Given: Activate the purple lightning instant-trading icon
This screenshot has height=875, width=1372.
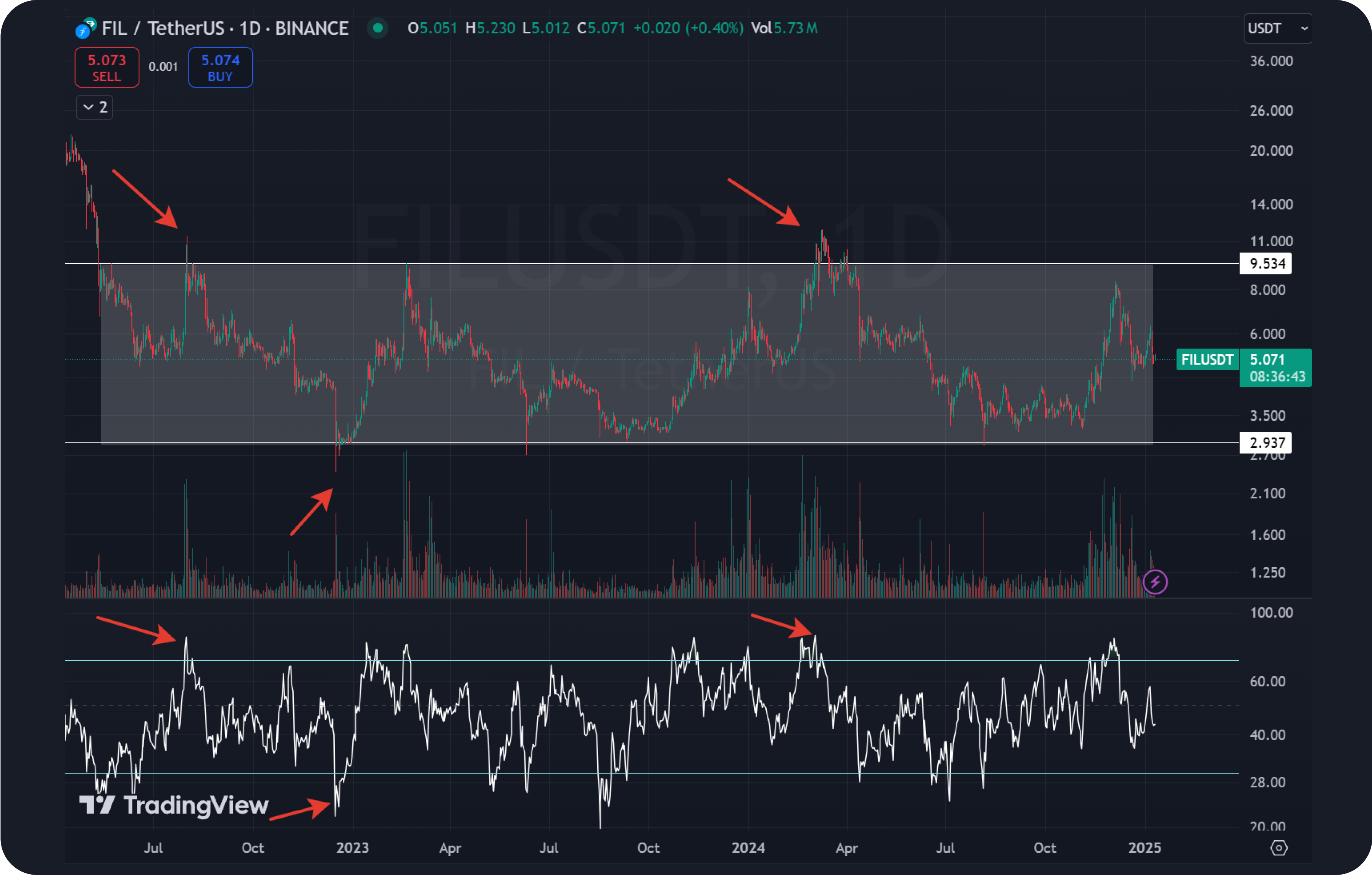Looking at the screenshot, I should (1156, 582).
